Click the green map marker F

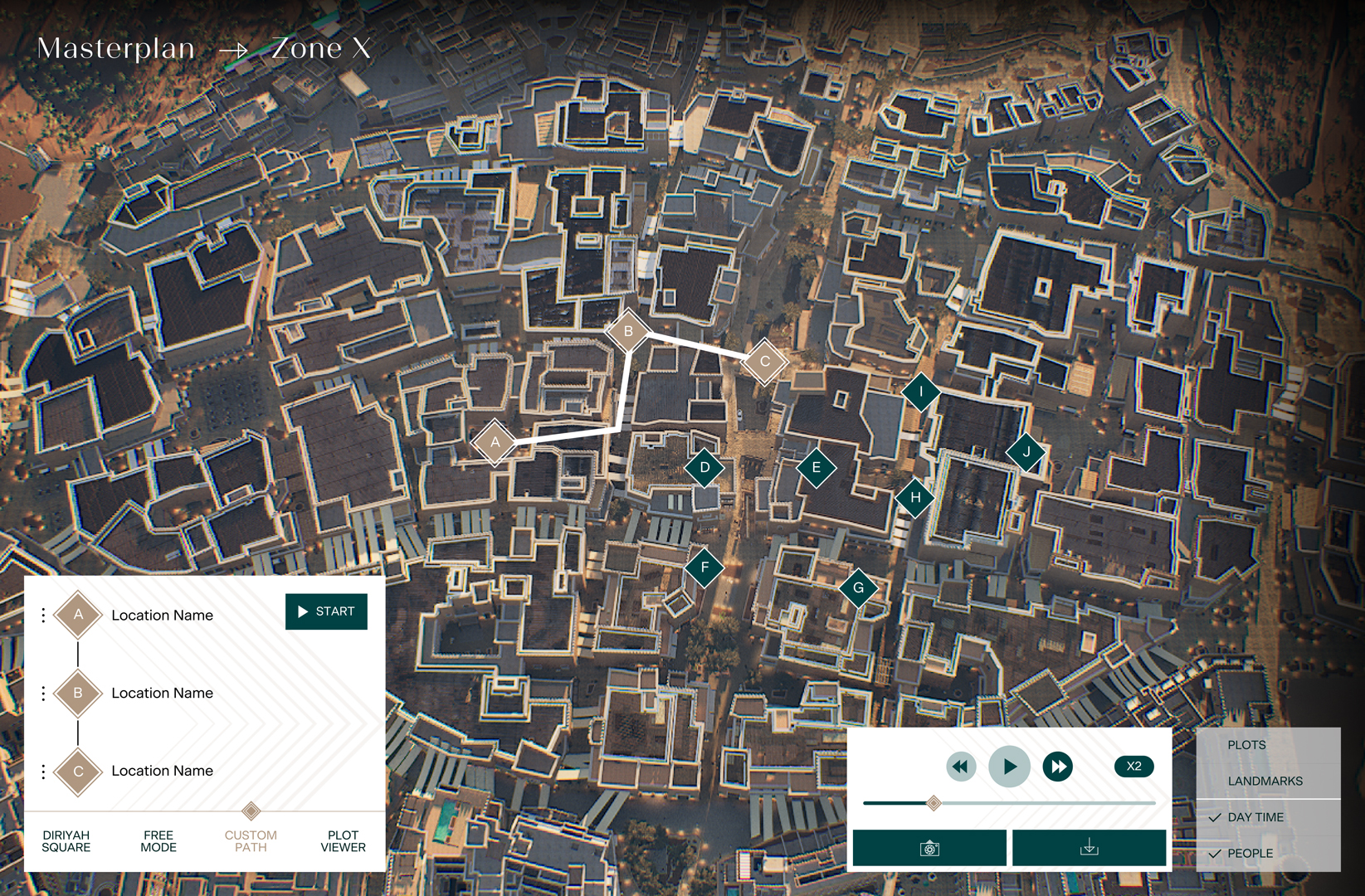coord(704,567)
